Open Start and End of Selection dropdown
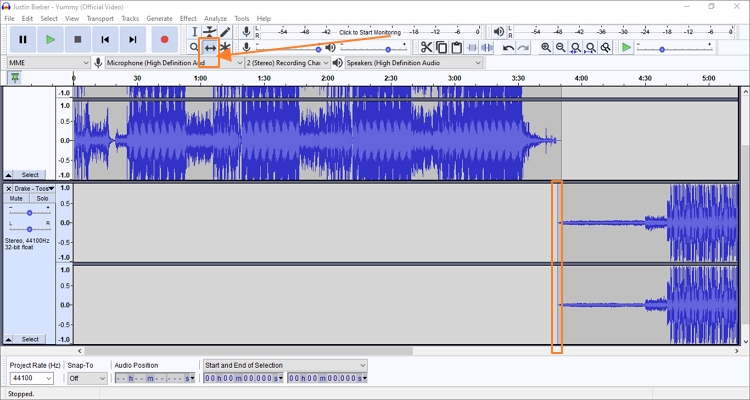750x400 pixels. coord(285,365)
